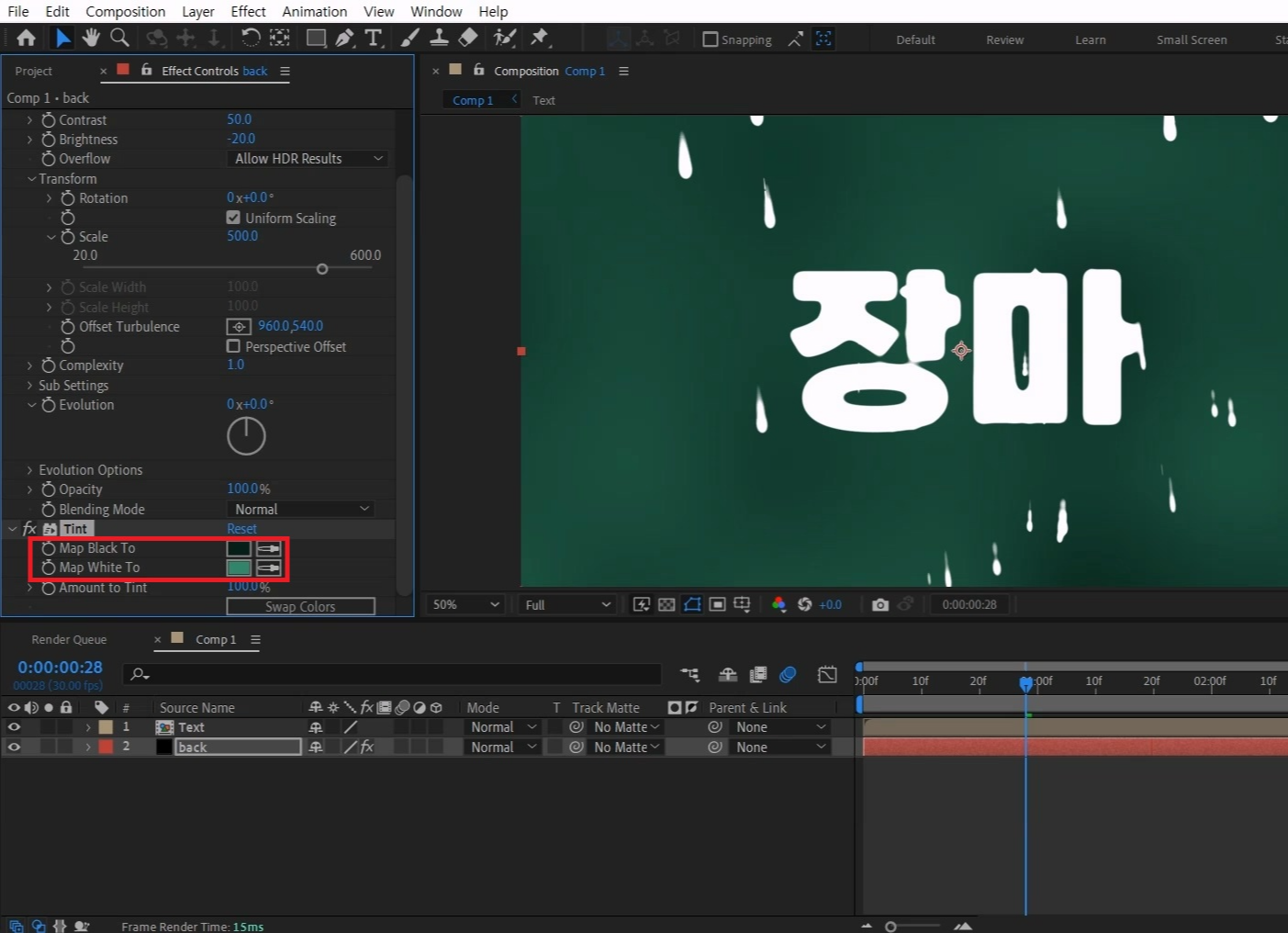Switch to the Project tab
Image resolution: width=1288 pixels, height=933 pixels.
(x=33, y=71)
